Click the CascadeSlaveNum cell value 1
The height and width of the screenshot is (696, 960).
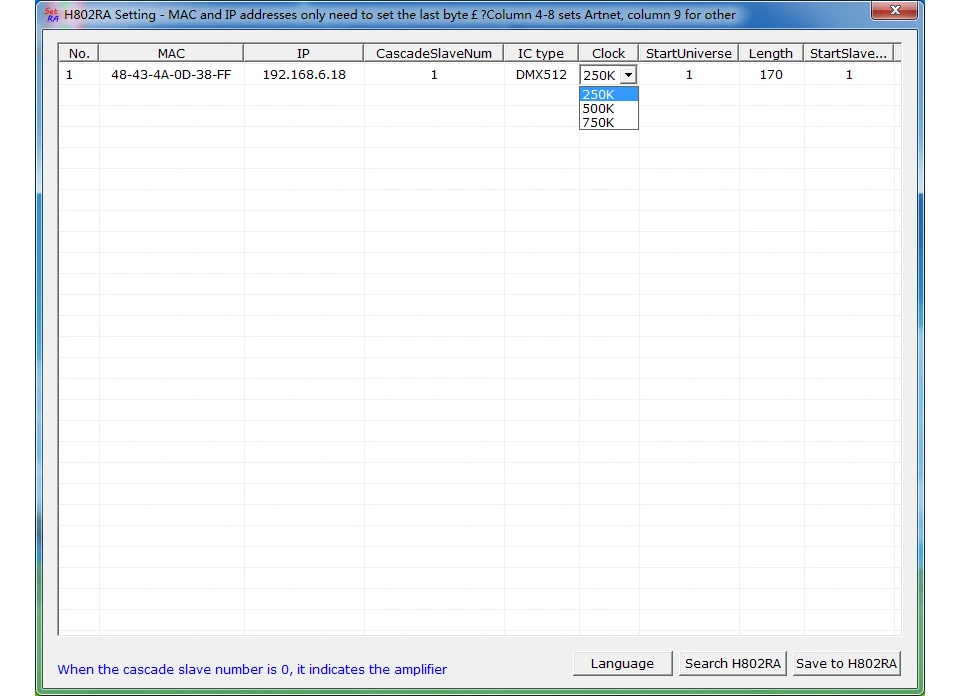point(434,75)
